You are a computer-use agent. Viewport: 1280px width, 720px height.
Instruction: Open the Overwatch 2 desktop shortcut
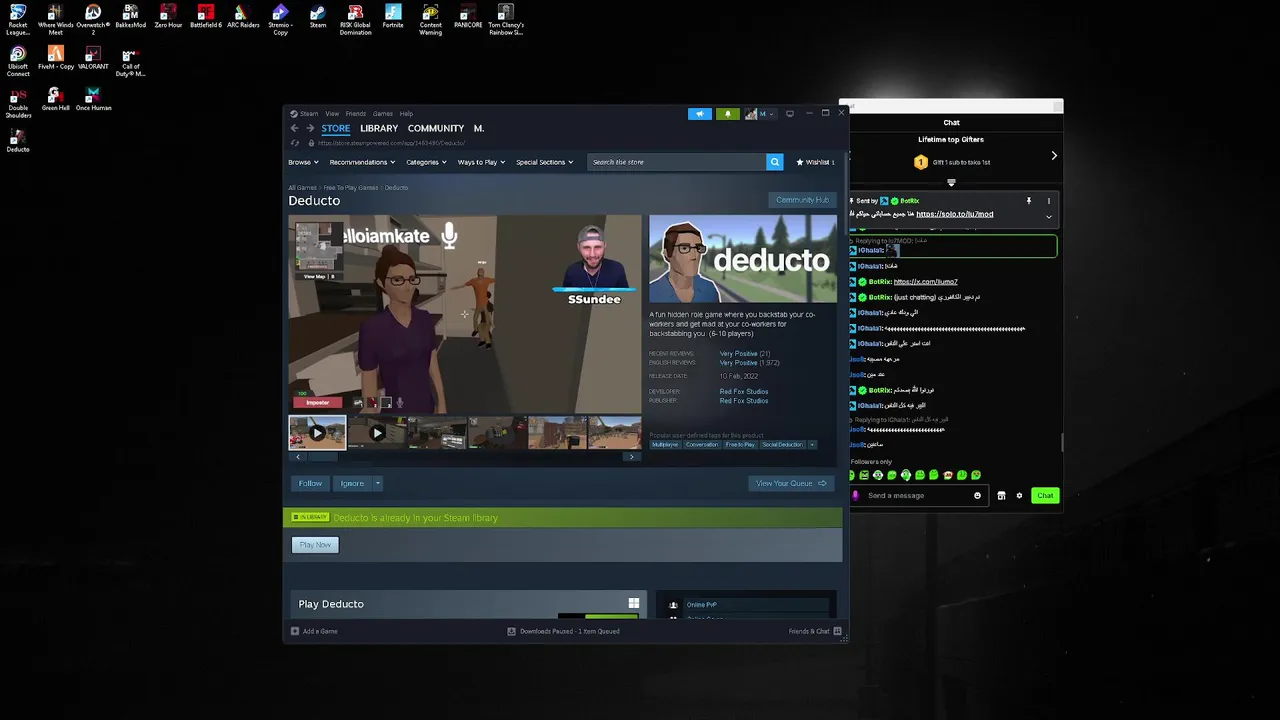point(93,19)
